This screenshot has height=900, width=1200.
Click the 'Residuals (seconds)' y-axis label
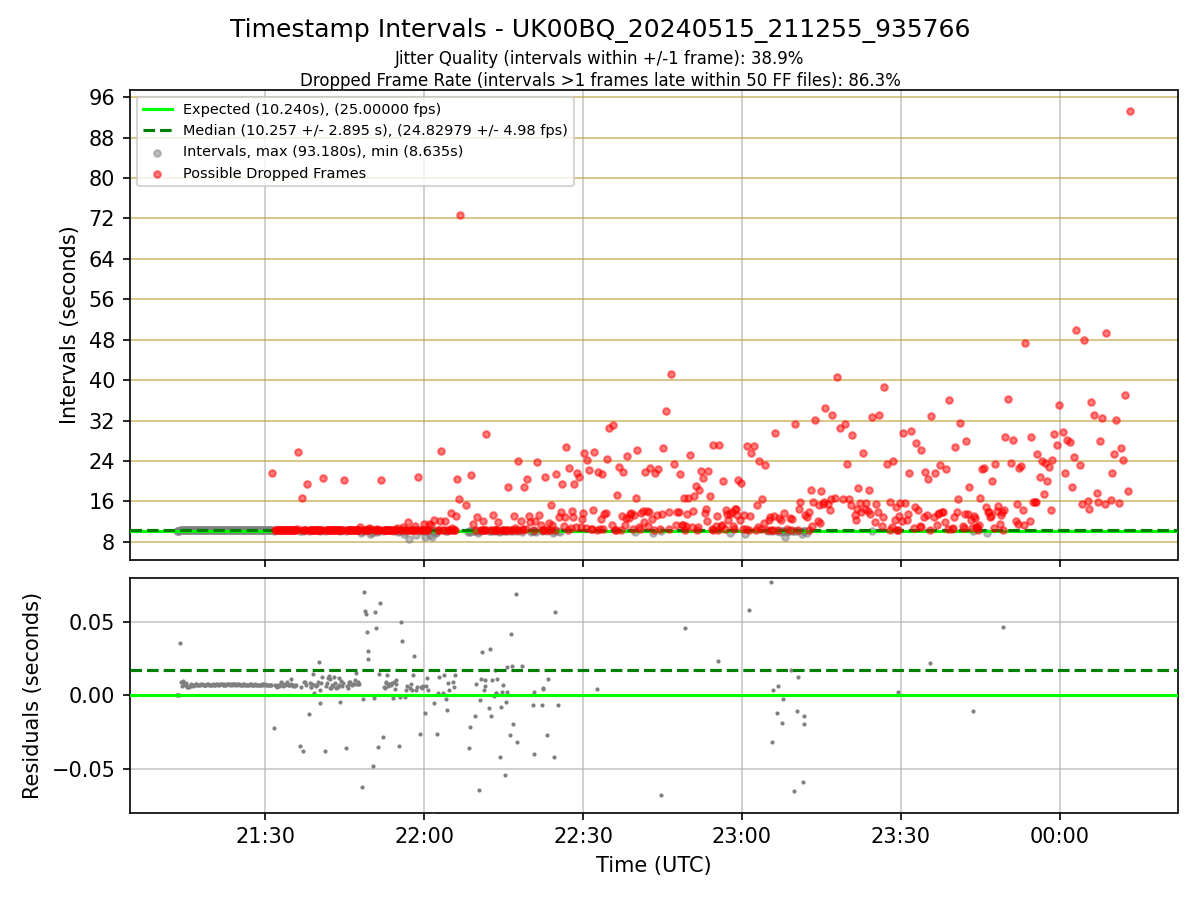coord(32,696)
